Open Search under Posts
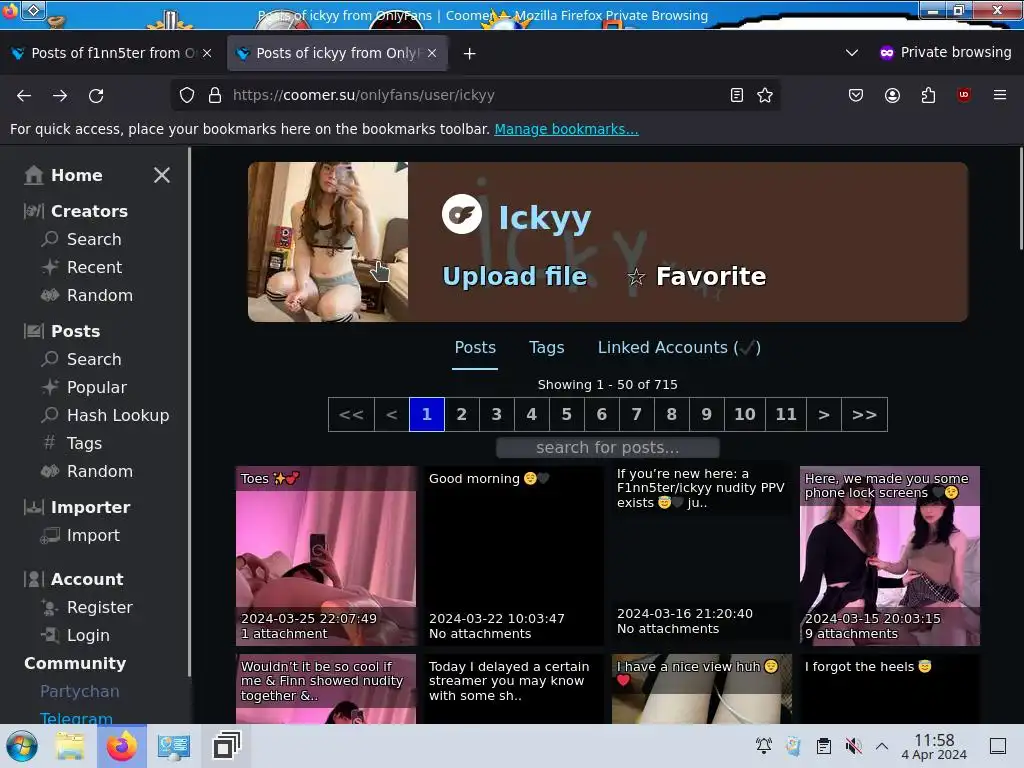The width and height of the screenshot is (1024, 768). [82, 359]
